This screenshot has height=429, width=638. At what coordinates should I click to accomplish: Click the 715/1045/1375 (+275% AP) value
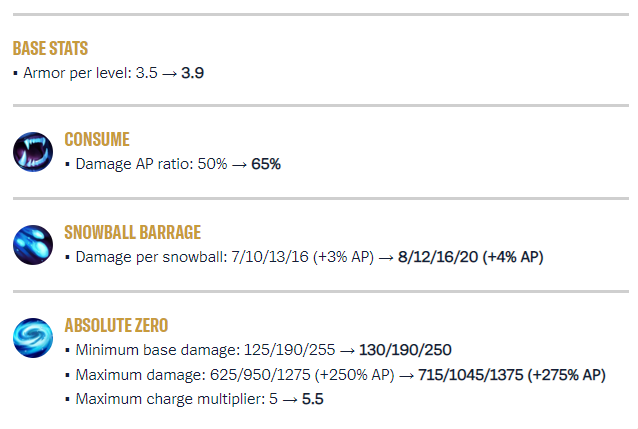coord(512,375)
